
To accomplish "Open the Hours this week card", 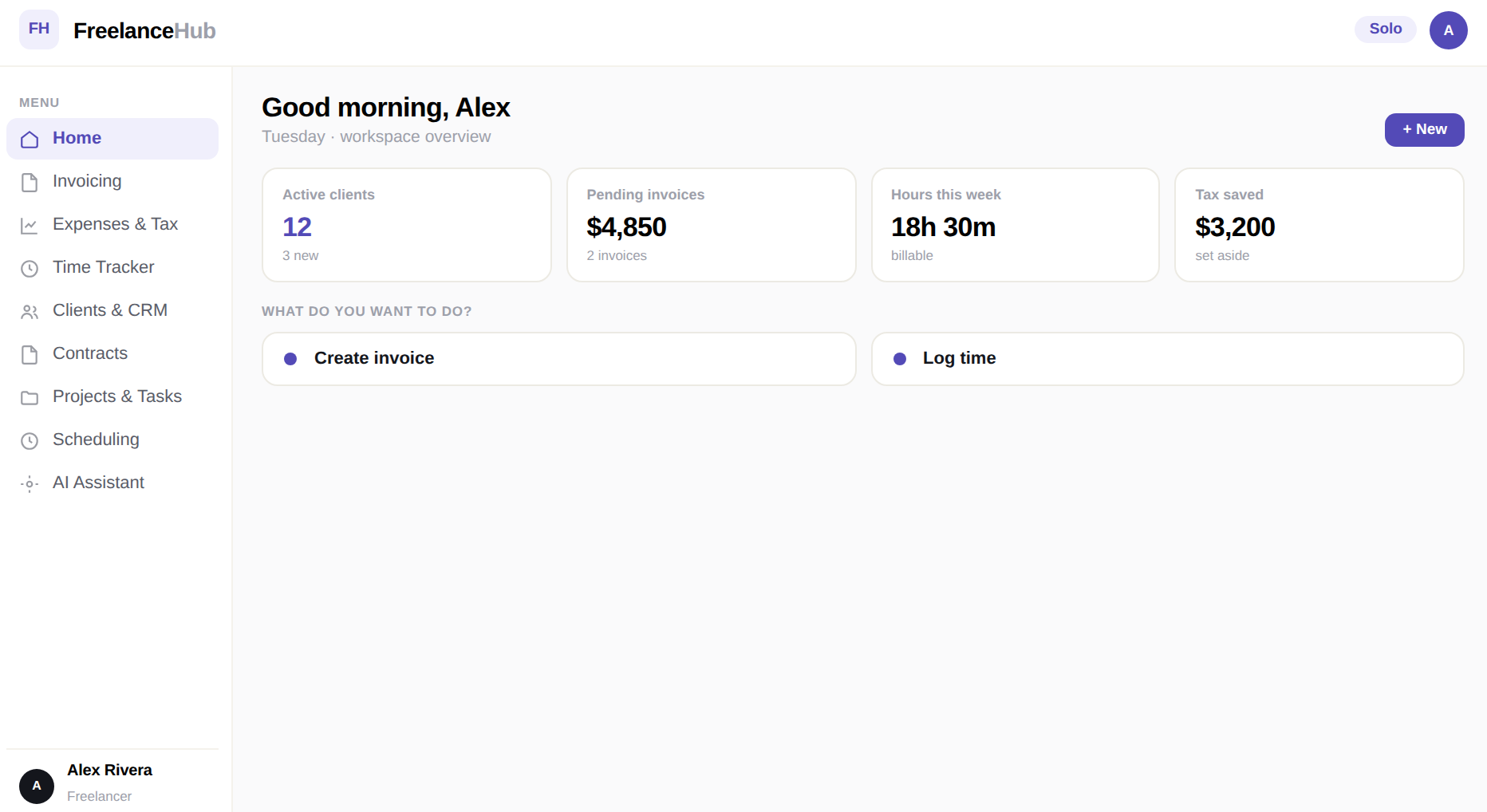I will pos(1016,225).
